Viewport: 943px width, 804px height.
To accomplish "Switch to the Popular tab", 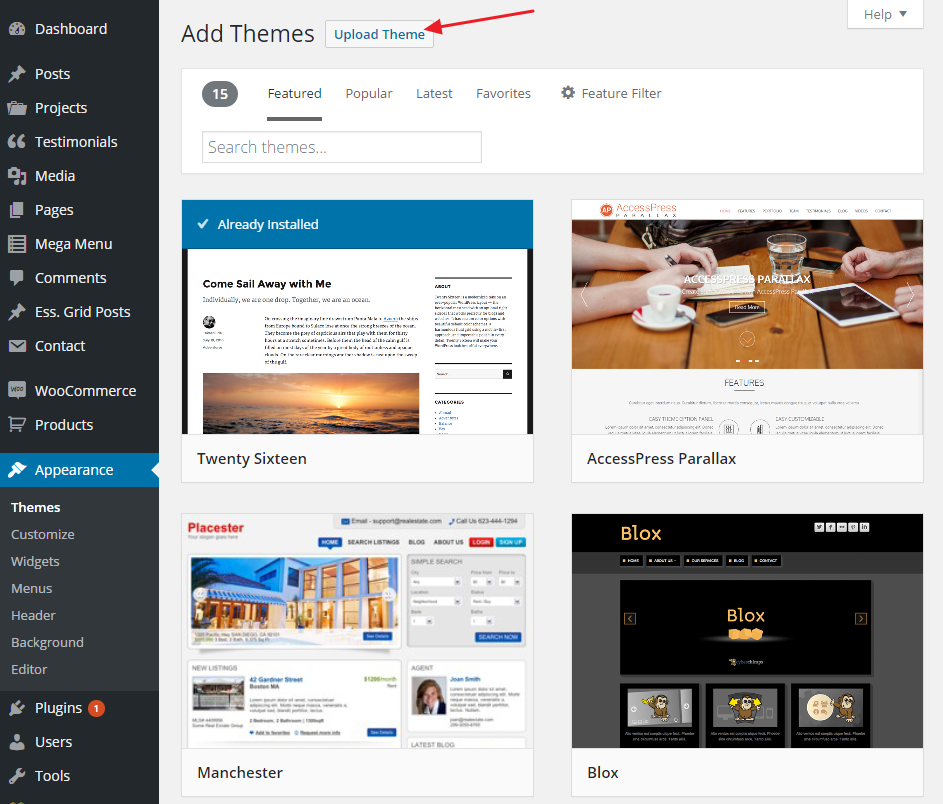I will coord(369,94).
